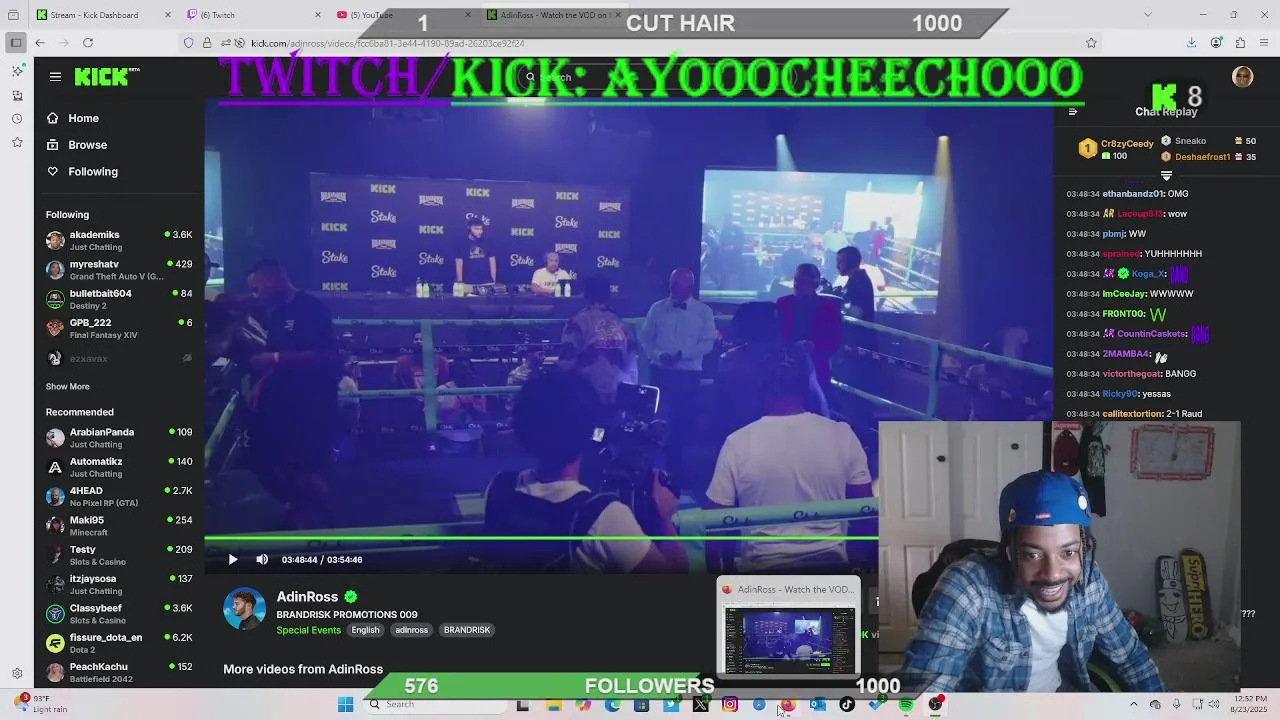Click the AdinRoss channel avatar
This screenshot has height=720, width=1280.
(x=244, y=609)
